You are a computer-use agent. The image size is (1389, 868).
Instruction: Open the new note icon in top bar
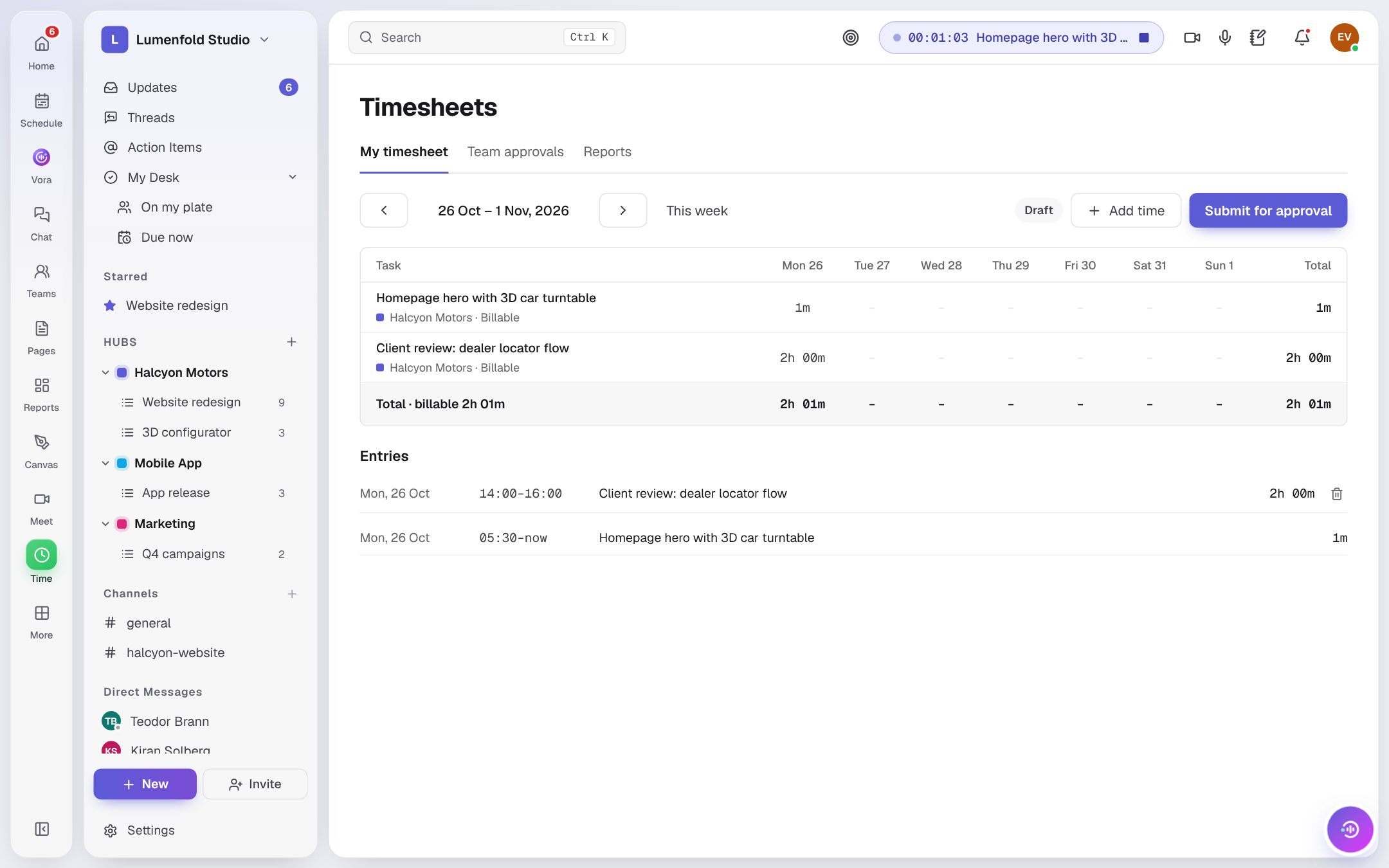click(1258, 37)
